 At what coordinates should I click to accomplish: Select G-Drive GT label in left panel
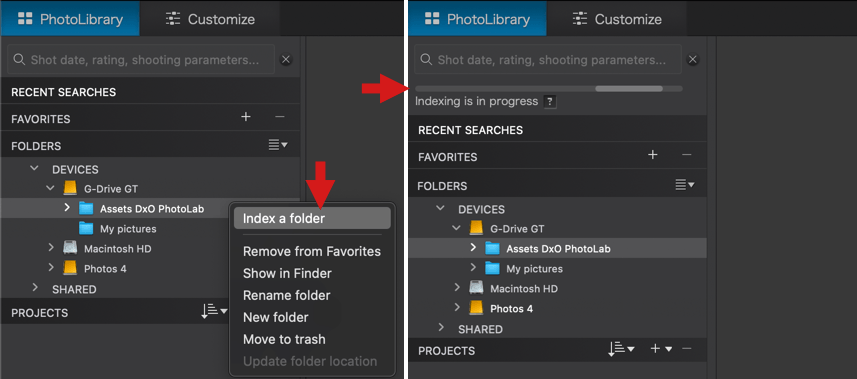click(110, 189)
